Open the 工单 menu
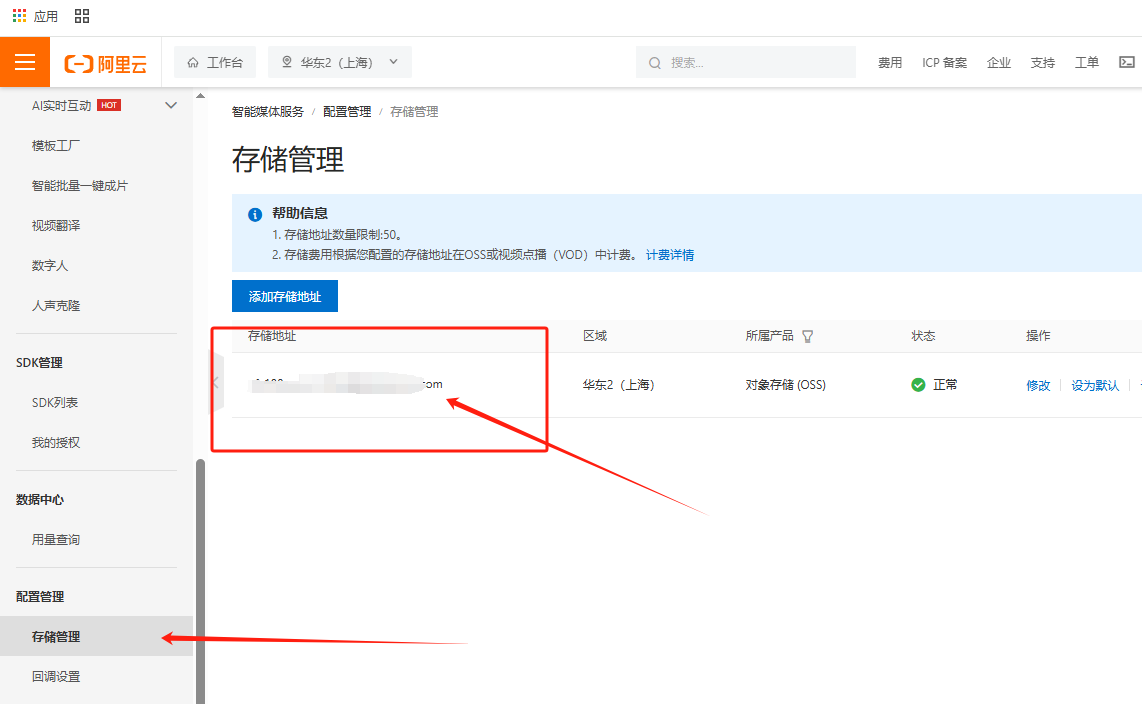1142x704 pixels. [1087, 63]
